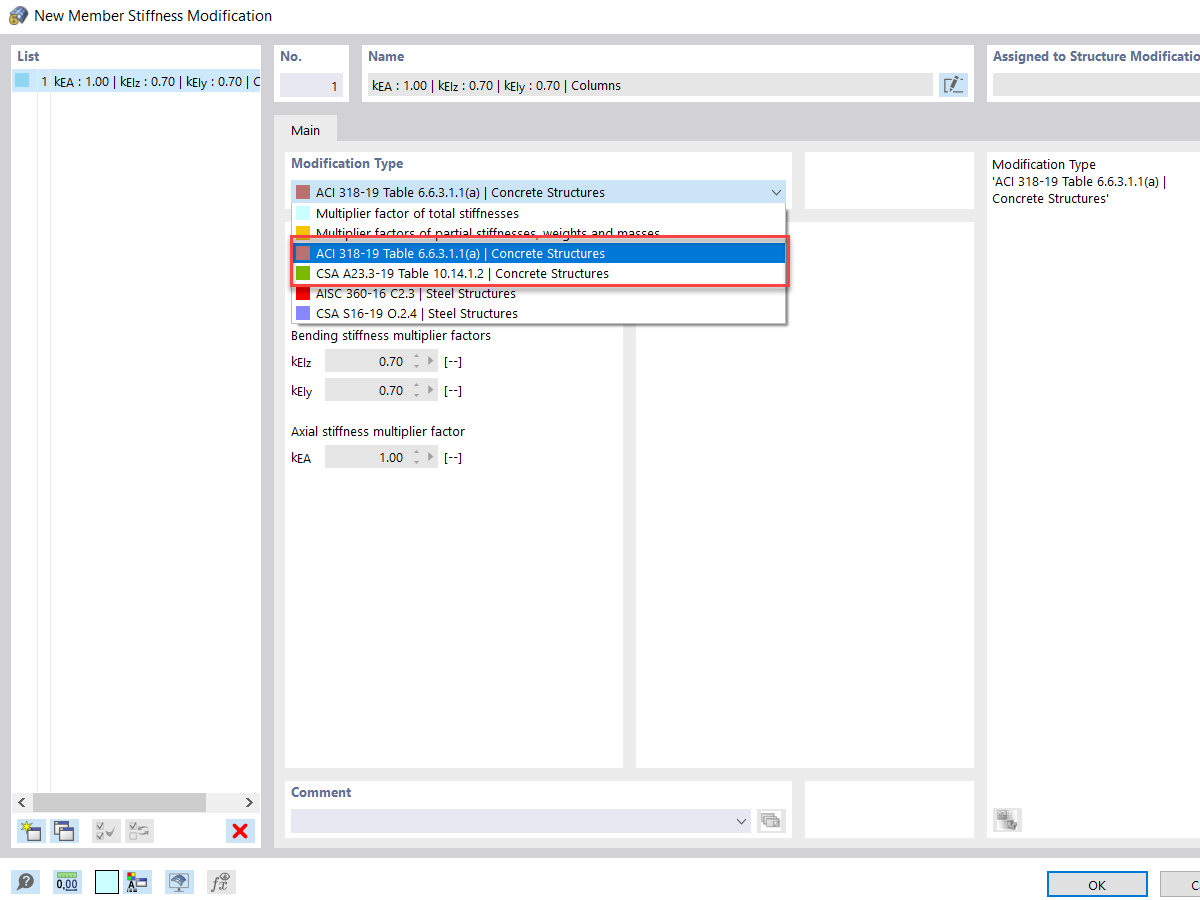Copy the selected stiffness modification
This screenshot has height=900, width=1200.
(x=64, y=831)
